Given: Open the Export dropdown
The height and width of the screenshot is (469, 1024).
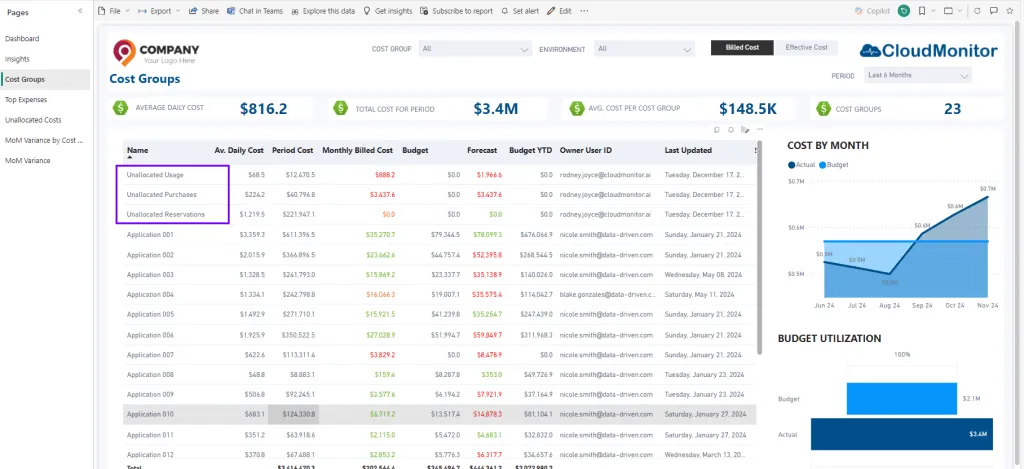Looking at the screenshot, I should [x=159, y=11].
